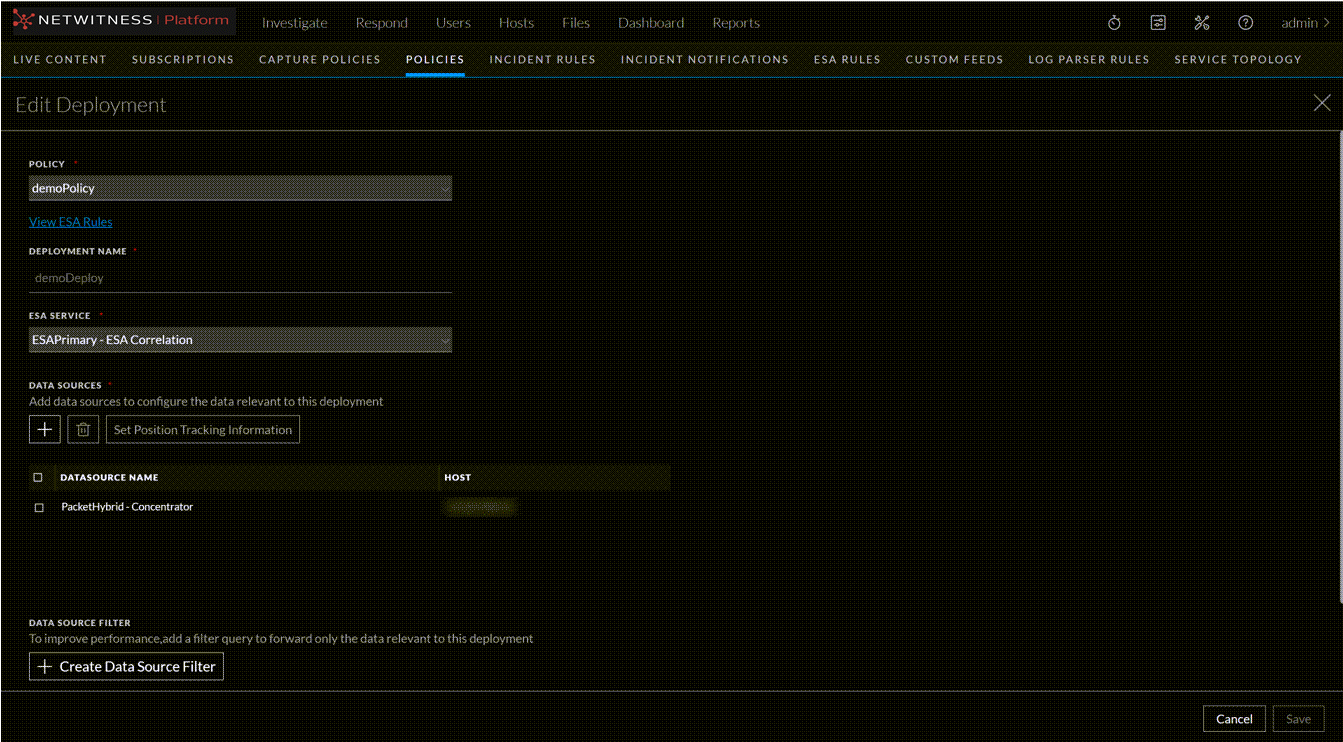This screenshot has height=742, width=1343.
Task: Open the ESA Rules tab
Action: point(847,59)
